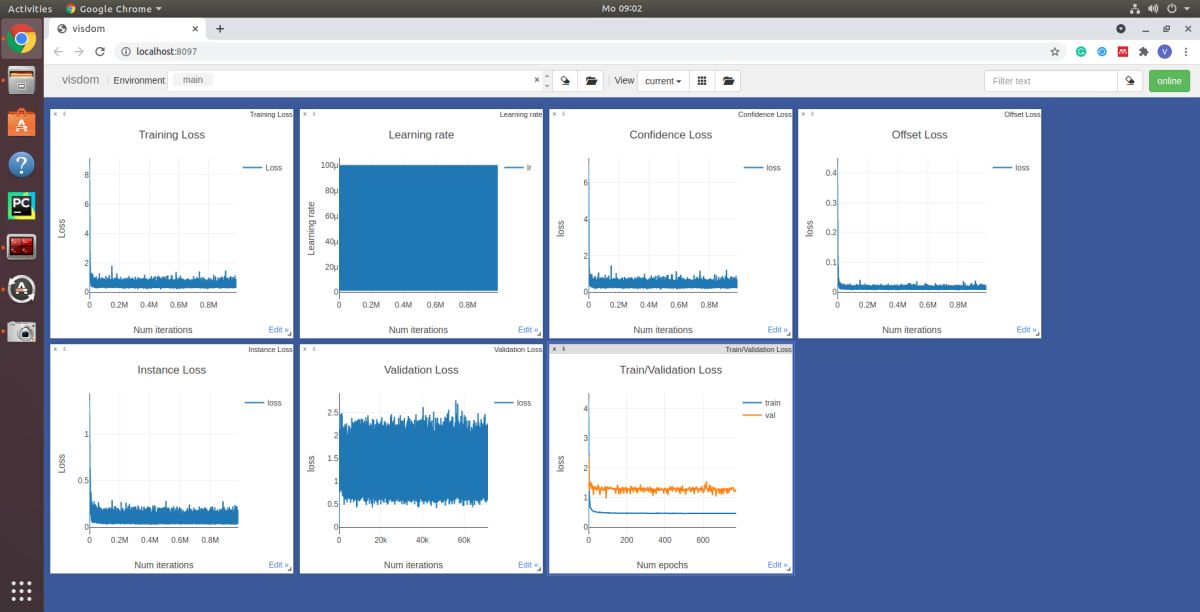Viewport: 1200px width, 612px height.
Task: Clear the main environment with the eraser icon
Action: click(x=565, y=81)
